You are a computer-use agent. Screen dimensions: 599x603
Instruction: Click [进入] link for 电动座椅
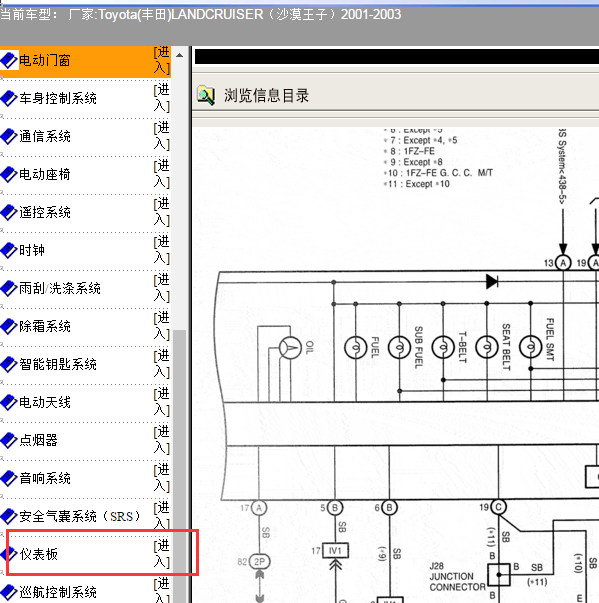[x=161, y=174]
